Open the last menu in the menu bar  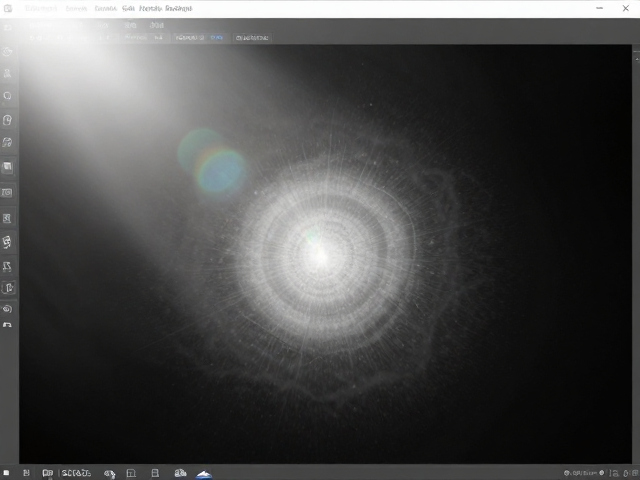tap(178, 8)
